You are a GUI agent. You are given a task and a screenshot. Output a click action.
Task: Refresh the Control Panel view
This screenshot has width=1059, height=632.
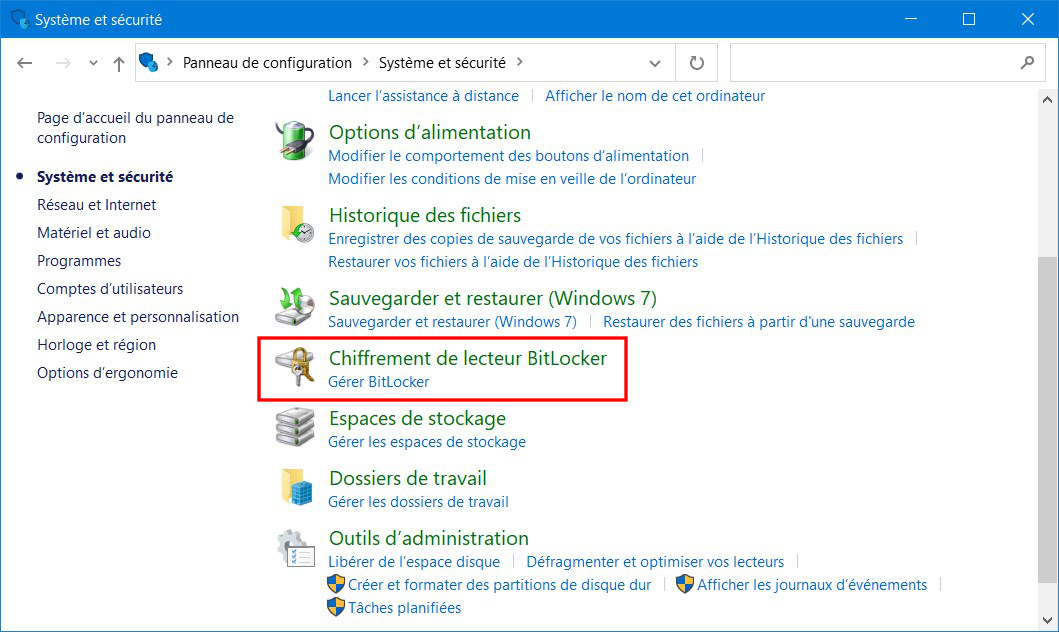[x=696, y=63]
